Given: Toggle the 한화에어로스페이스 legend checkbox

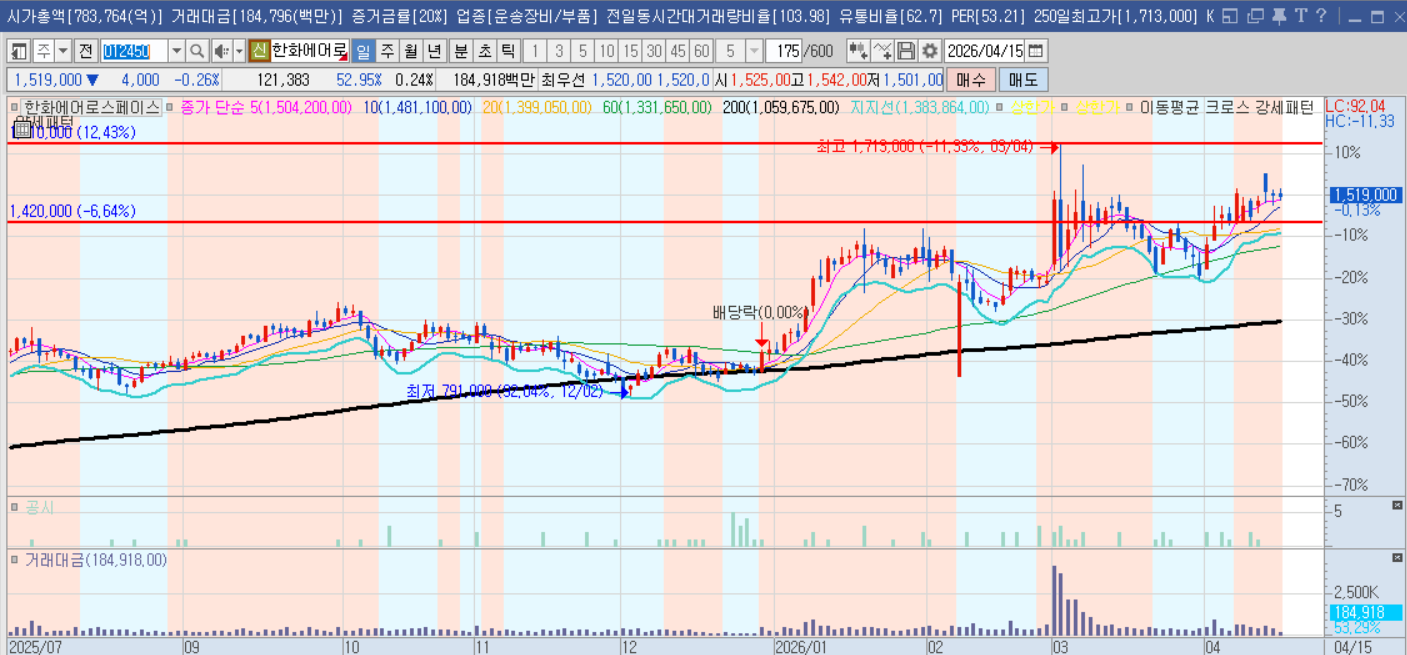Looking at the screenshot, I should [15, 107].
